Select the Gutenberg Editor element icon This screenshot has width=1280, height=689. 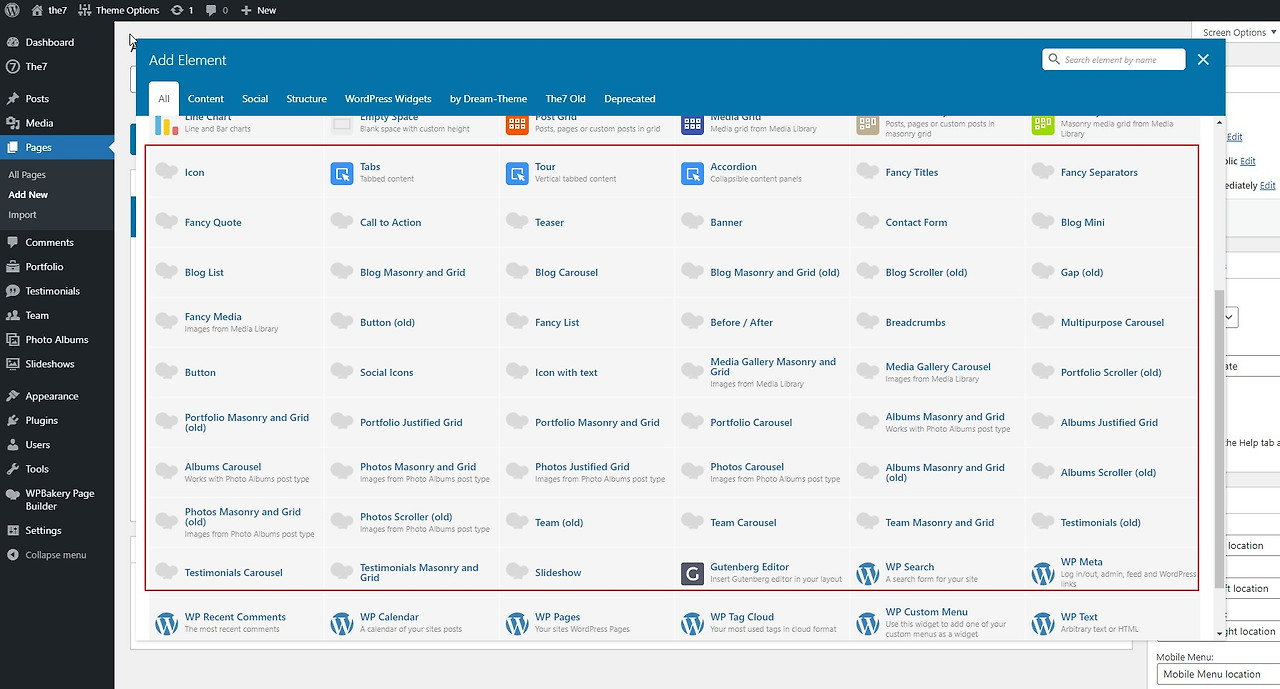(692, 573)
